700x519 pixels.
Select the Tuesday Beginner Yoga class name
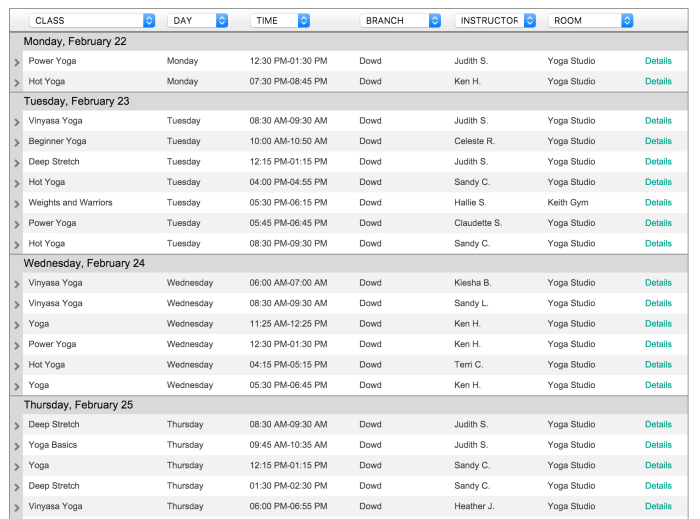pos(57,142)
